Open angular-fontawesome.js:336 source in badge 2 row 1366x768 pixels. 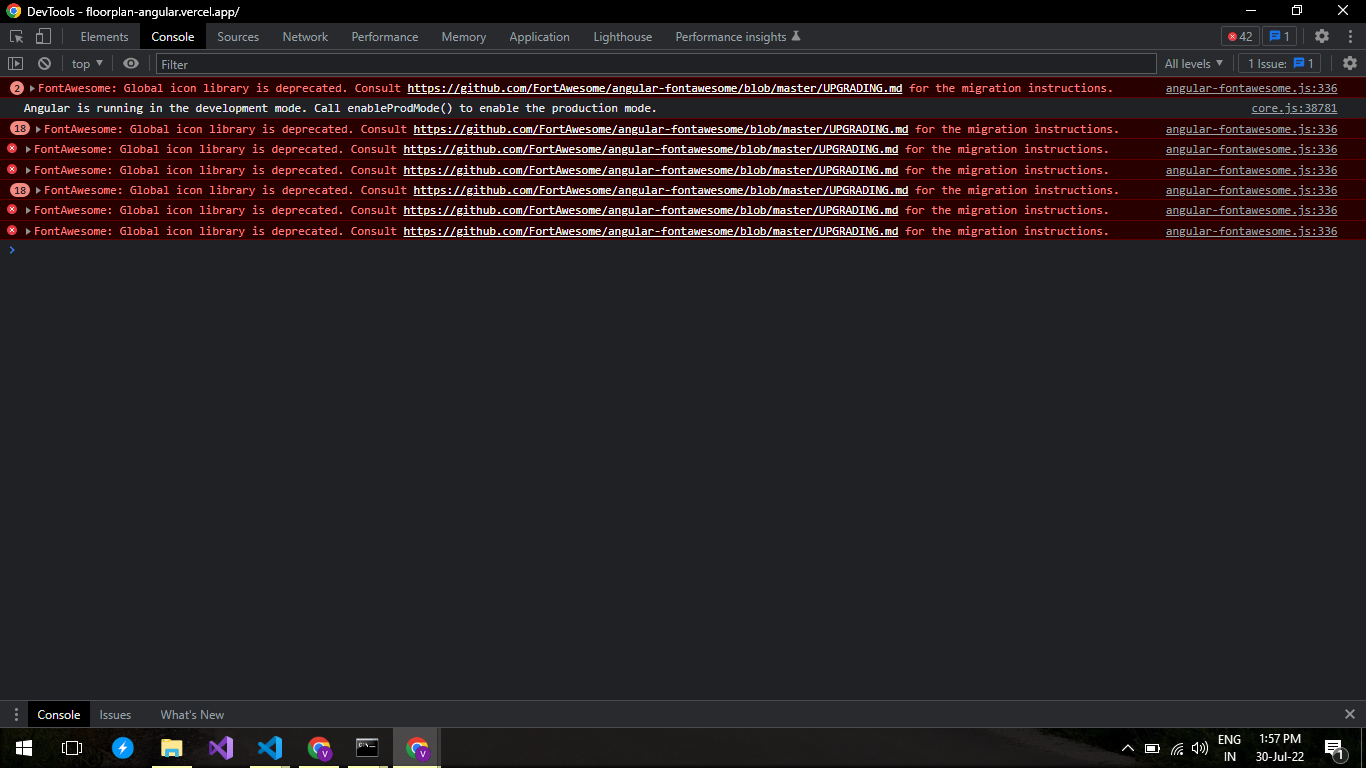[1251, 88]
